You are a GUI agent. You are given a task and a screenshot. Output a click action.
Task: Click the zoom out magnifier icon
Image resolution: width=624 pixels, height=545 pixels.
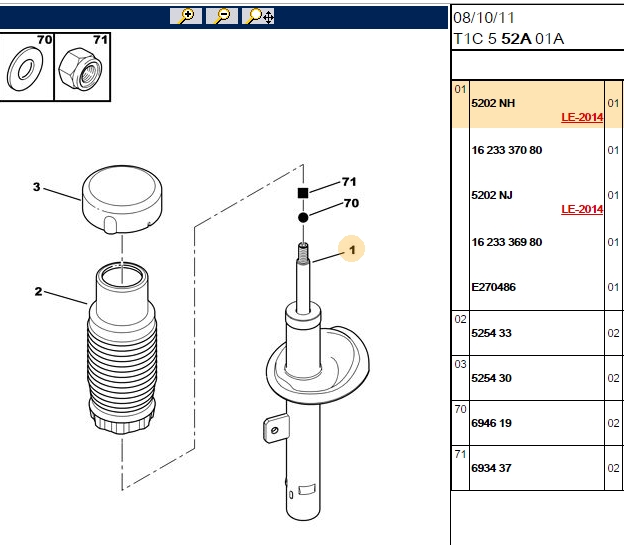tap(222, 16)
